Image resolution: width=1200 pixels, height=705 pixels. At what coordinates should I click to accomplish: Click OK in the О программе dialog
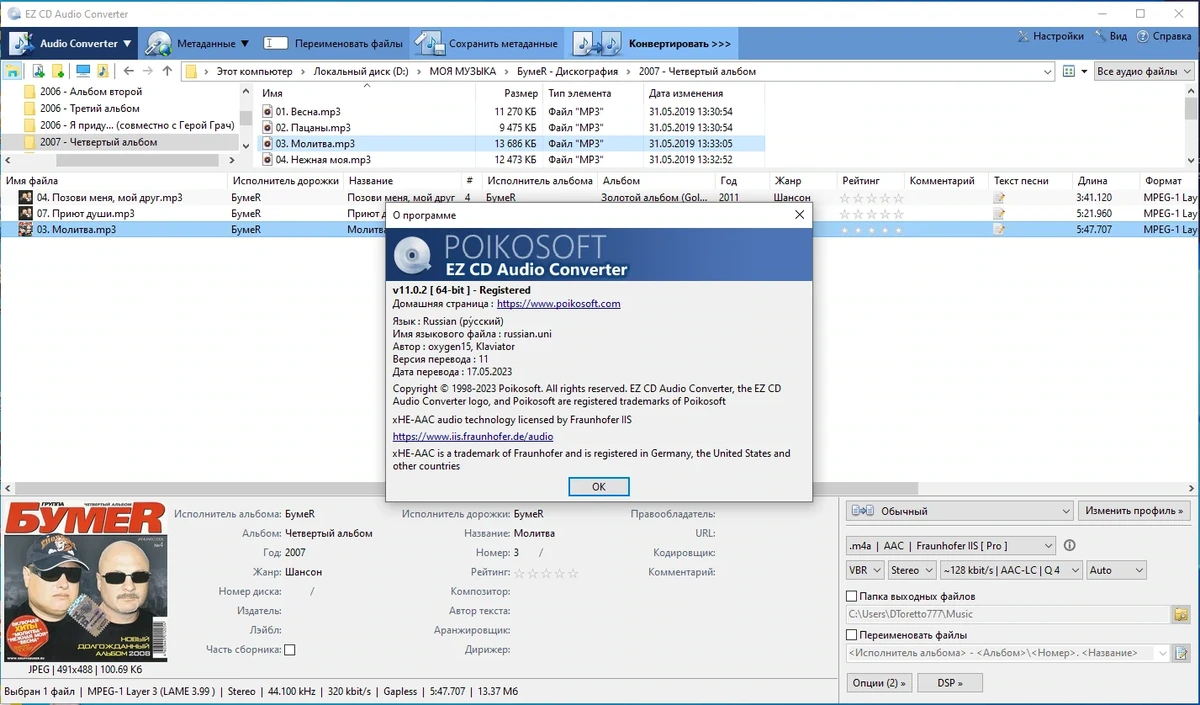point(598,487)
